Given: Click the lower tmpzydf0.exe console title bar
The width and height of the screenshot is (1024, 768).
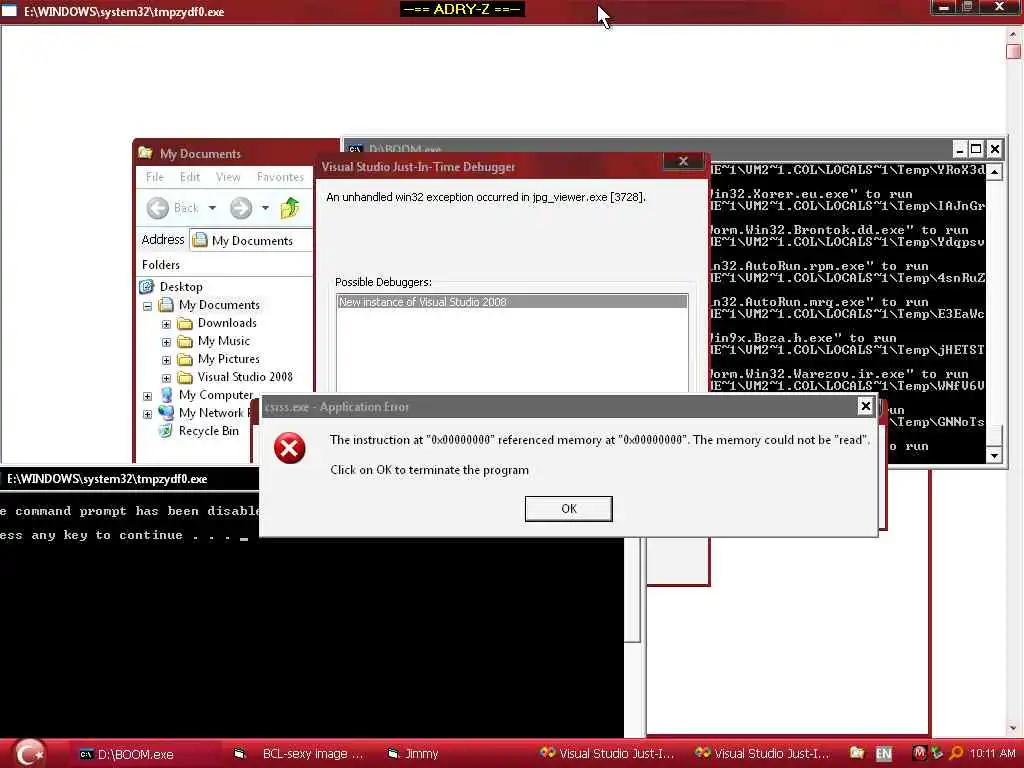Looking at the screenshot, I should point(129,479).
